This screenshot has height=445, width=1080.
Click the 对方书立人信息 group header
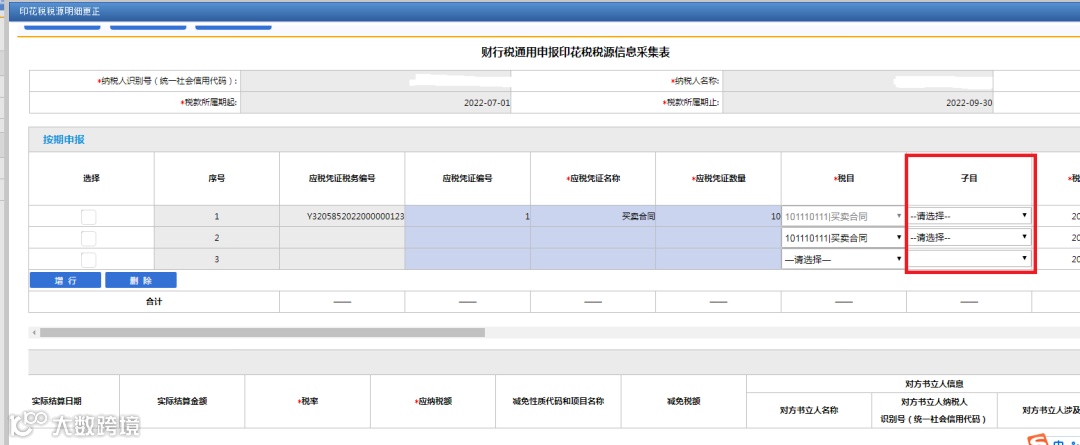[x=934, y=384]
